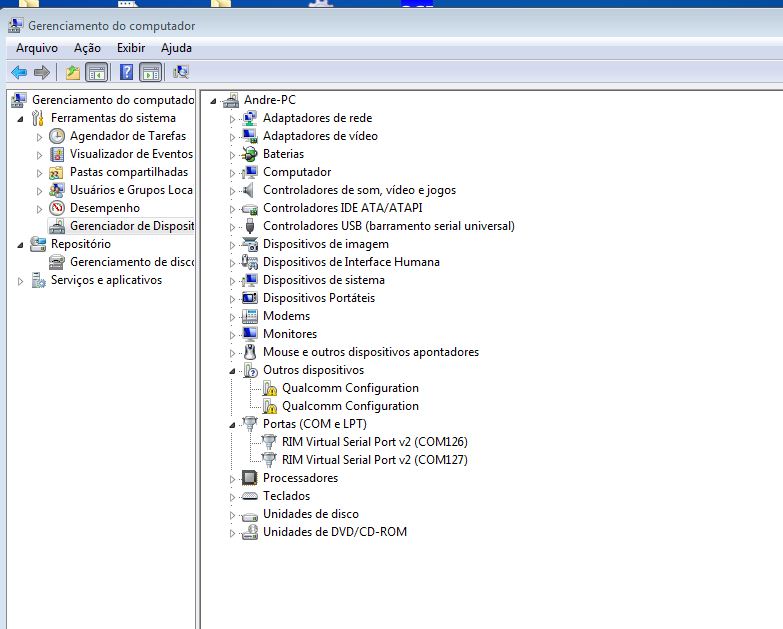Toggle the Show/Hide action pane icon
The width and height of the screenshot is (783, 629).
pos(151,73)
